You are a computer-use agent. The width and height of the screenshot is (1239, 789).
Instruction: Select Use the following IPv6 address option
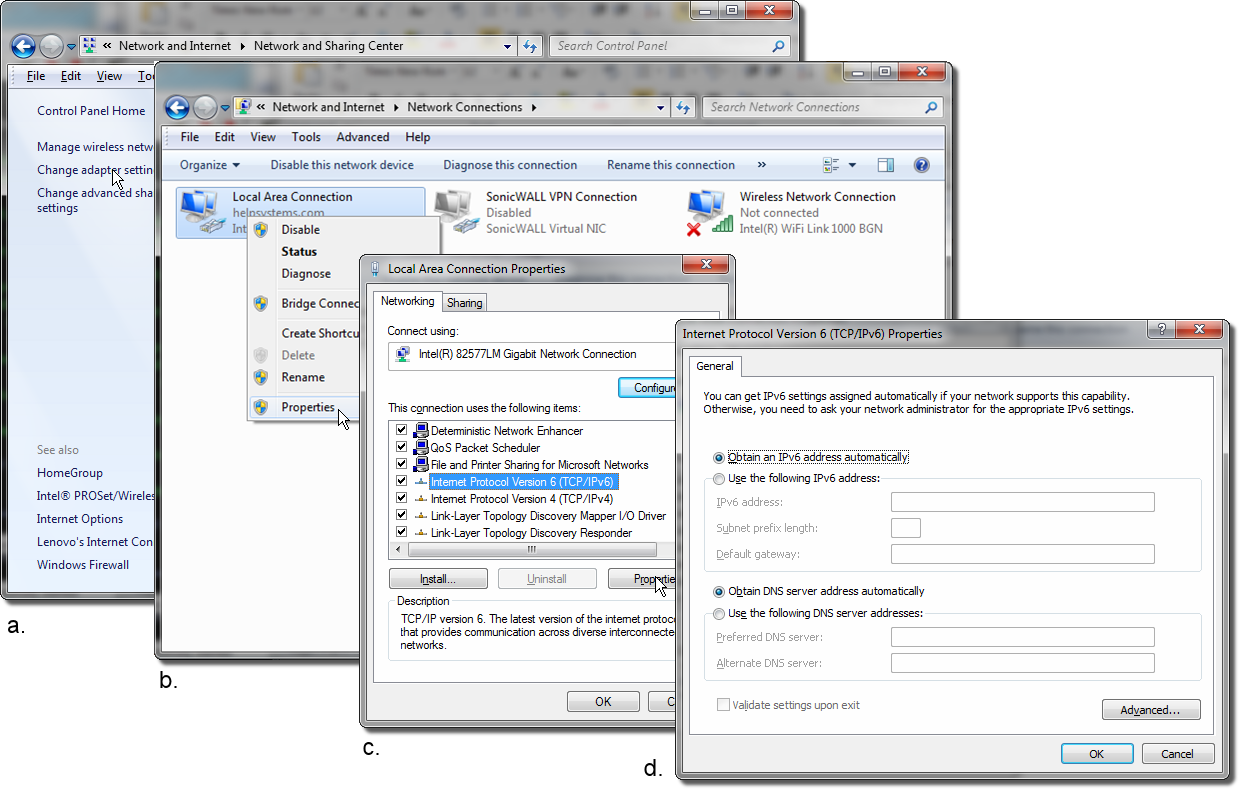pyautogui.click(x=718, y=479)
